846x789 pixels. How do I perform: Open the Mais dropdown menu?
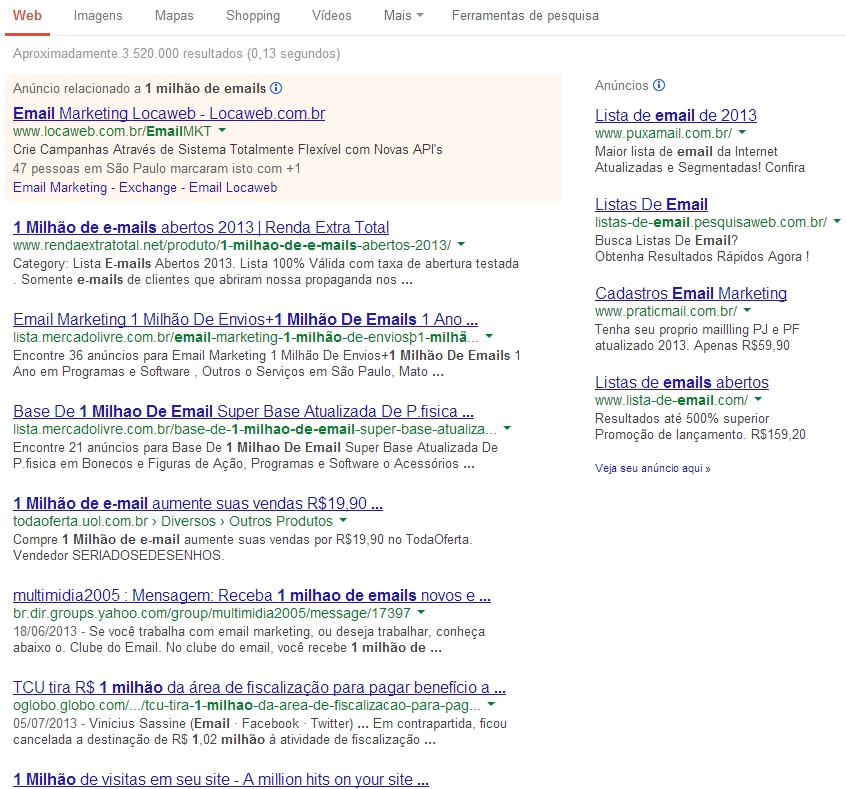pos(403,16)
